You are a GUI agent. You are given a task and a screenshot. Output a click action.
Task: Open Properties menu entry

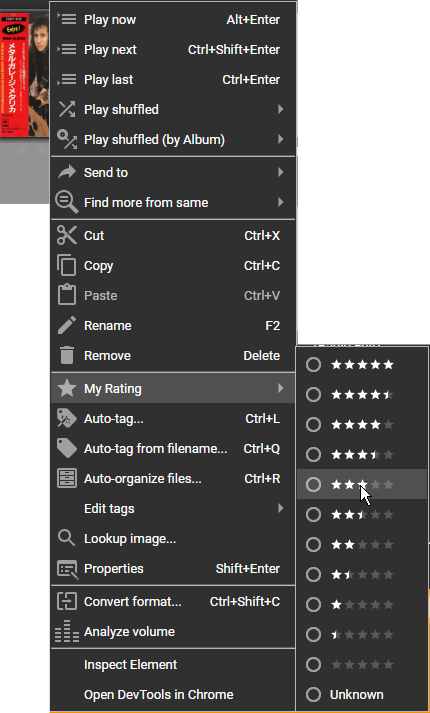tap(173, 568)
